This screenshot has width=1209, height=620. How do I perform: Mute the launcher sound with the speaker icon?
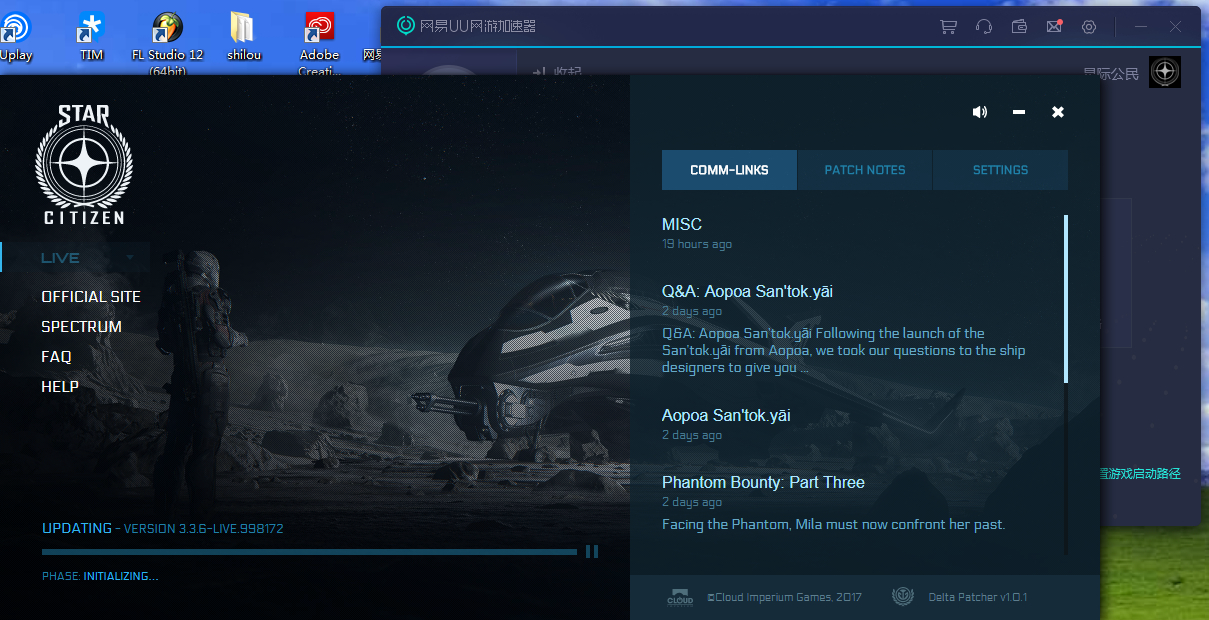(980, 112)
